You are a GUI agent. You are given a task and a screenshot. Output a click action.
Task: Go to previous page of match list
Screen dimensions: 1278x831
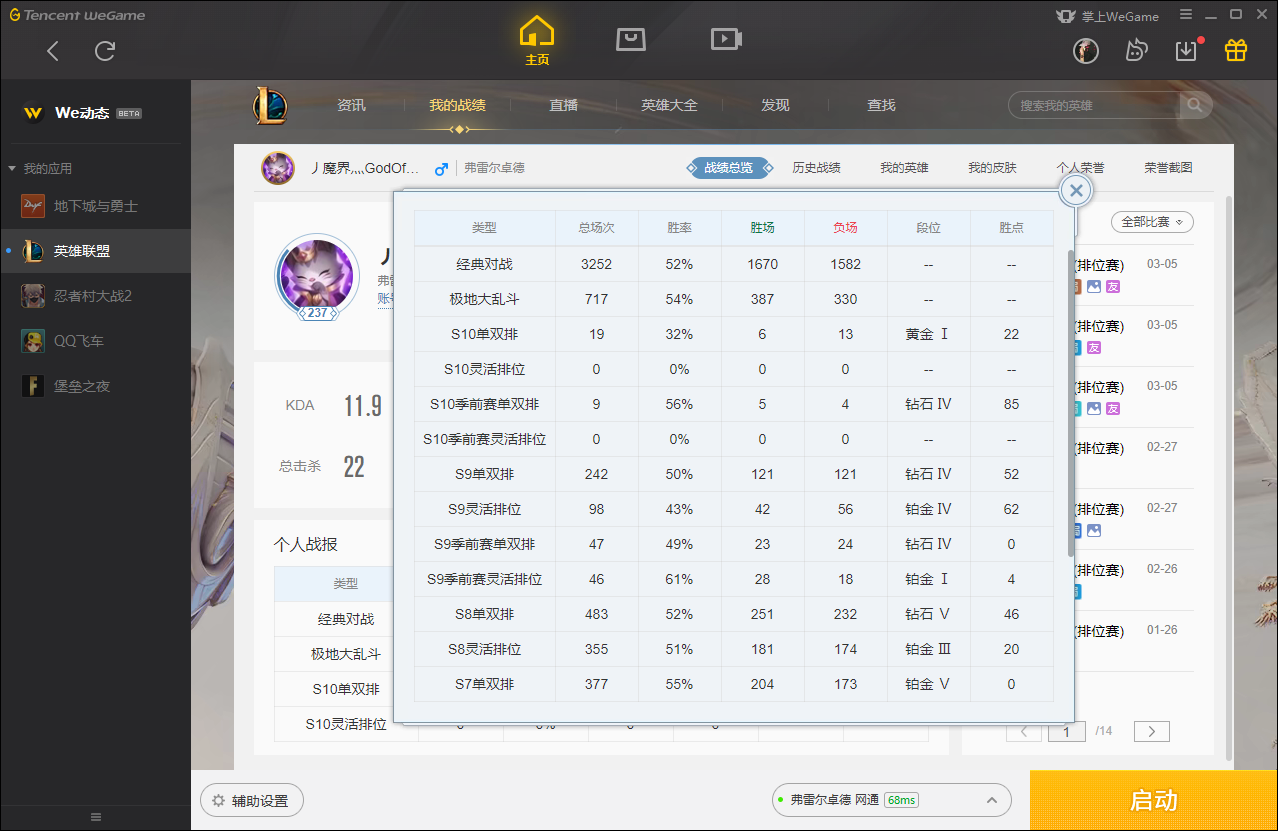coord(1024,732)
